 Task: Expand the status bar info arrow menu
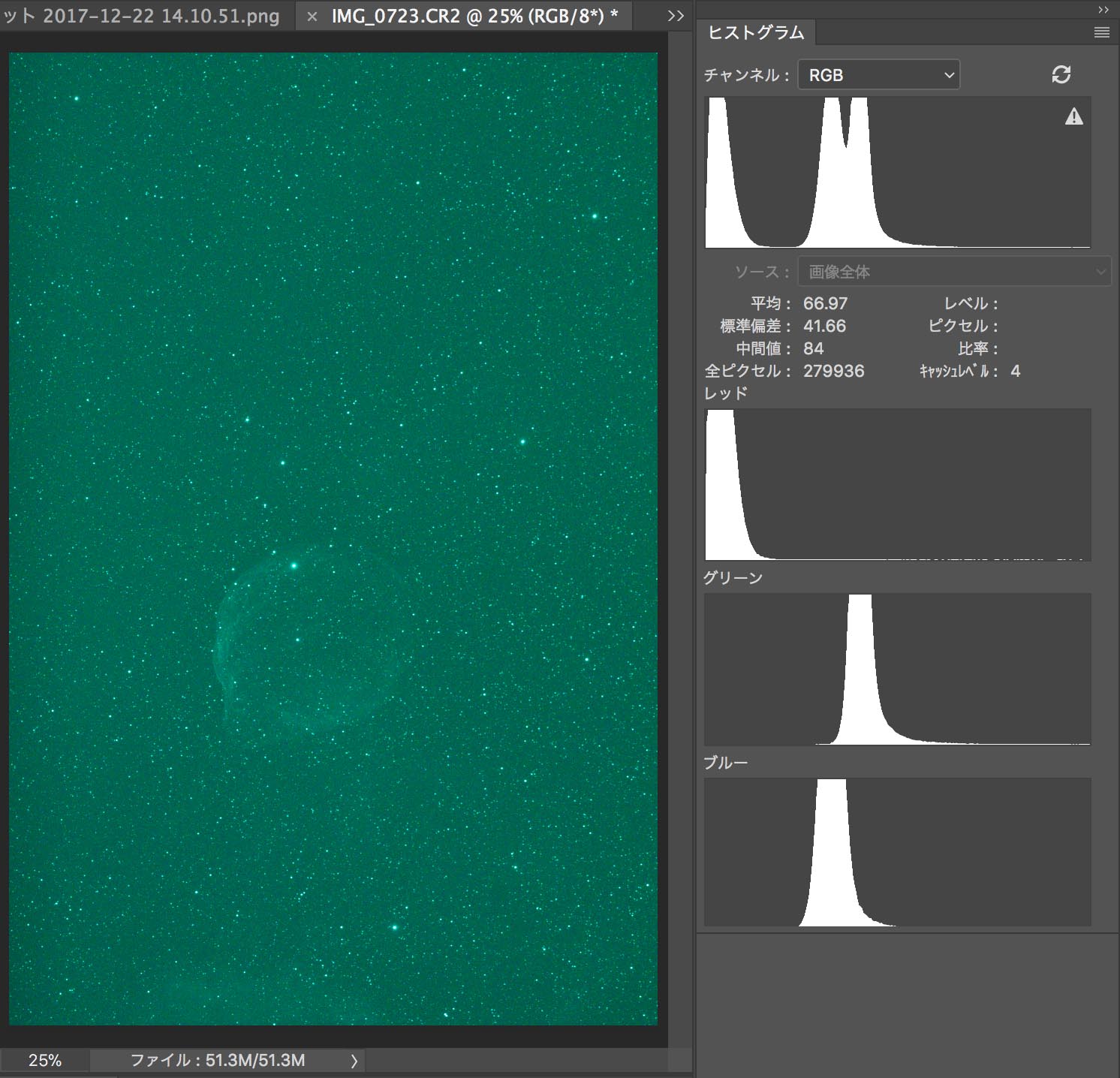354,1060
